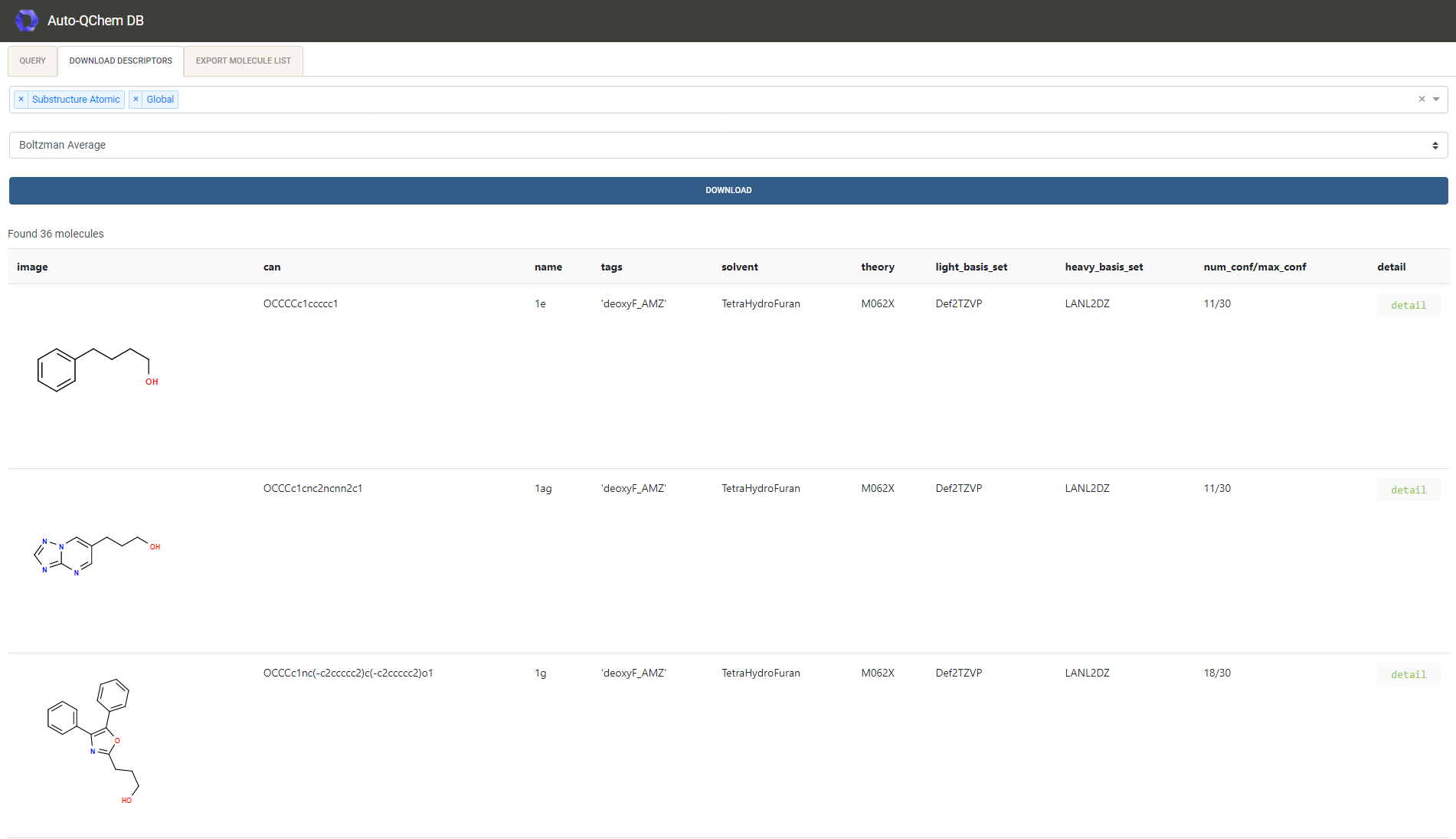This screenshot has width=1456, height=839.
Task: Remove the Global descriptor tag
Action: [136, 100]
